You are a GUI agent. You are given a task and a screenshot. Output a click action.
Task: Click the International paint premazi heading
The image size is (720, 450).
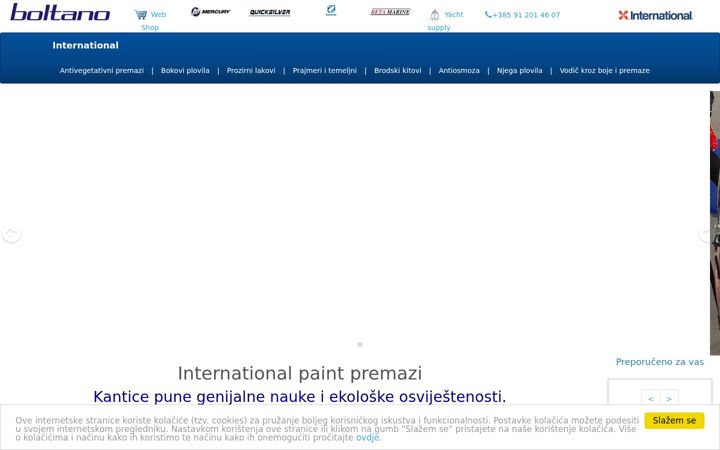click(300, 373)
